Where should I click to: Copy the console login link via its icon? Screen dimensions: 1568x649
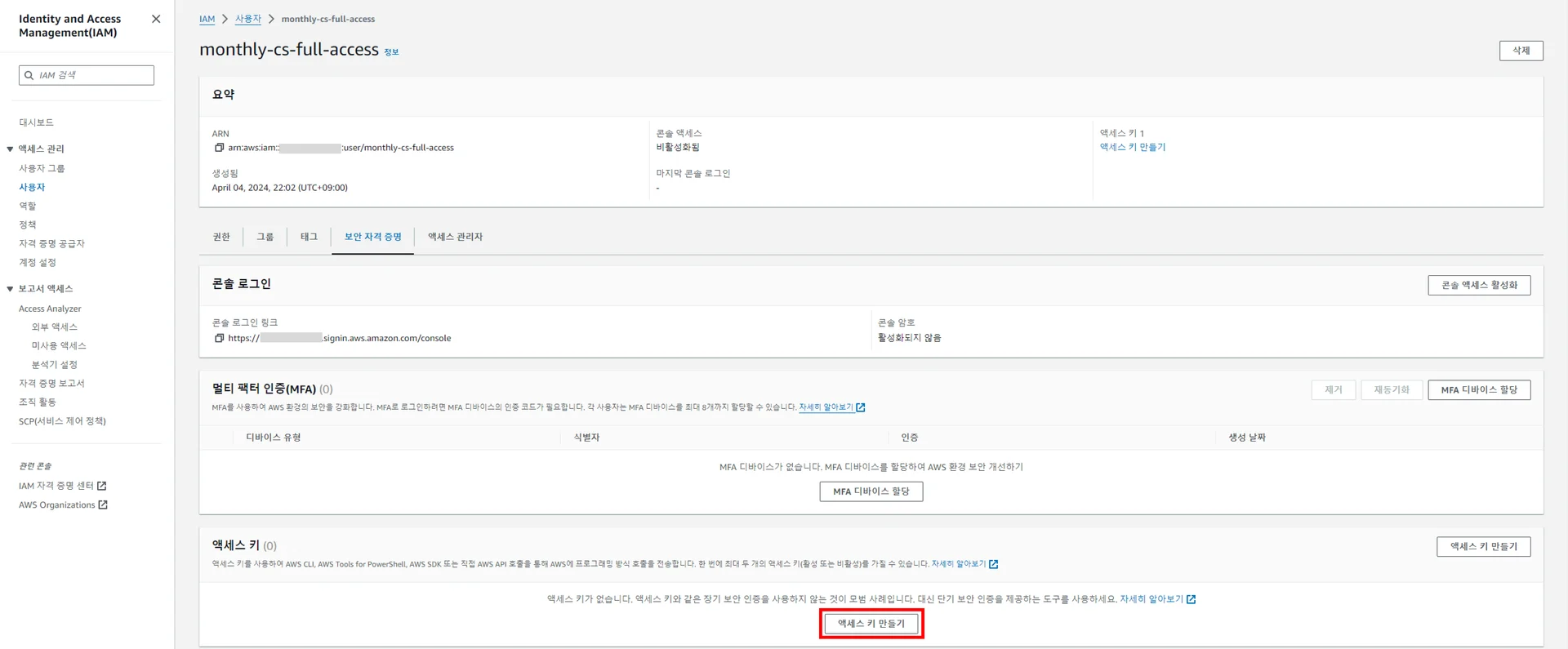coord(219,338)
